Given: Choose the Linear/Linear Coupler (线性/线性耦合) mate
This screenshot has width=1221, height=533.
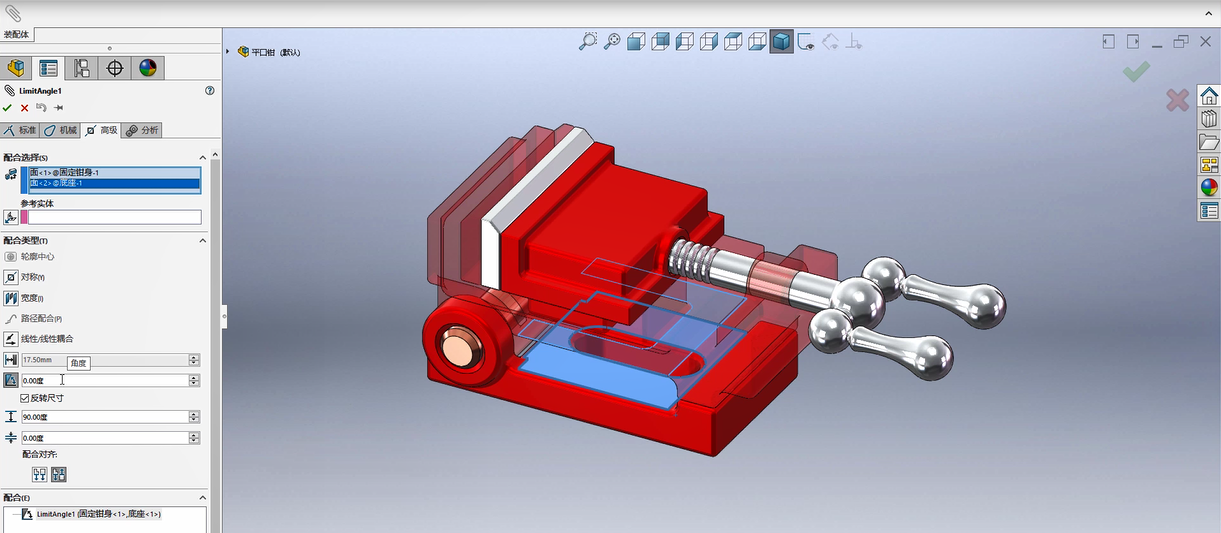Looking at the screenshot, I should click(39, 339).
